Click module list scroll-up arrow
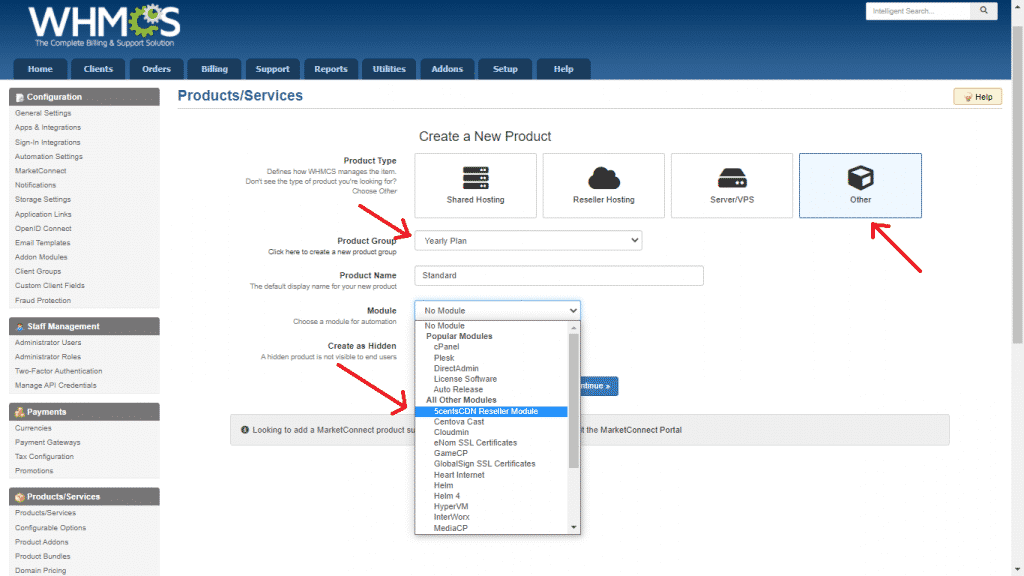 coord(574,327)
